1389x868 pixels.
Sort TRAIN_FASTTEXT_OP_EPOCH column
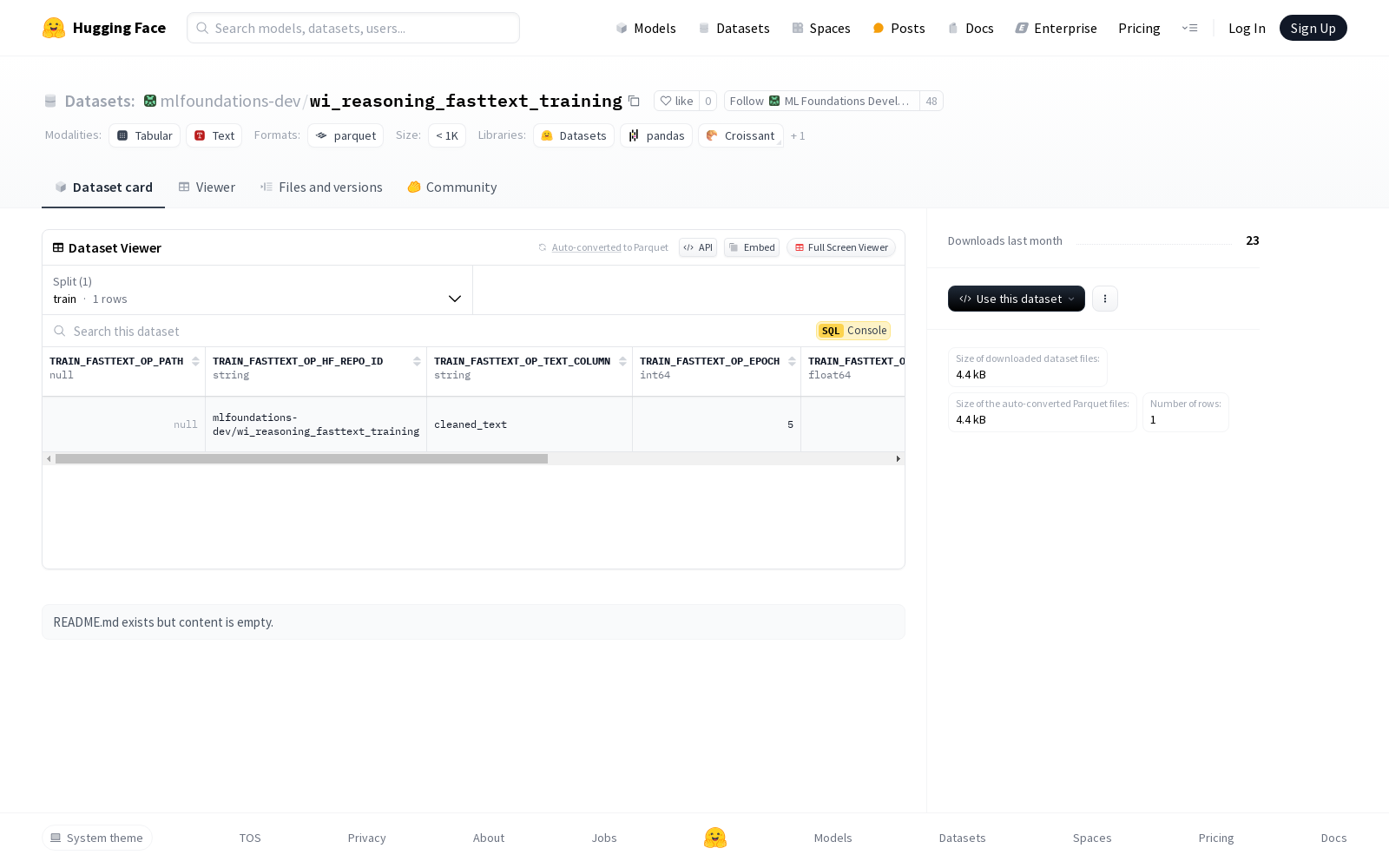click(792, 361)
